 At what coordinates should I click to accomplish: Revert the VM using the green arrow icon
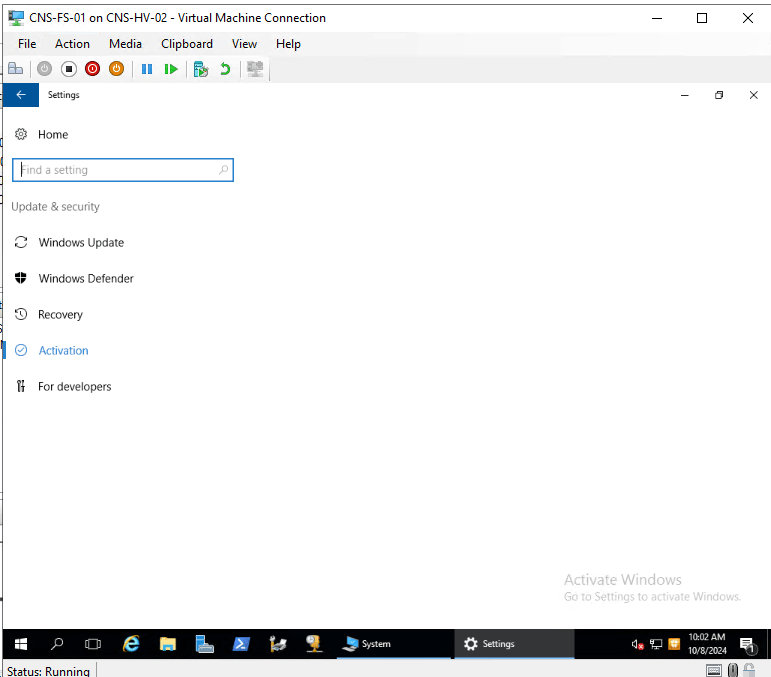click(225, 69)
